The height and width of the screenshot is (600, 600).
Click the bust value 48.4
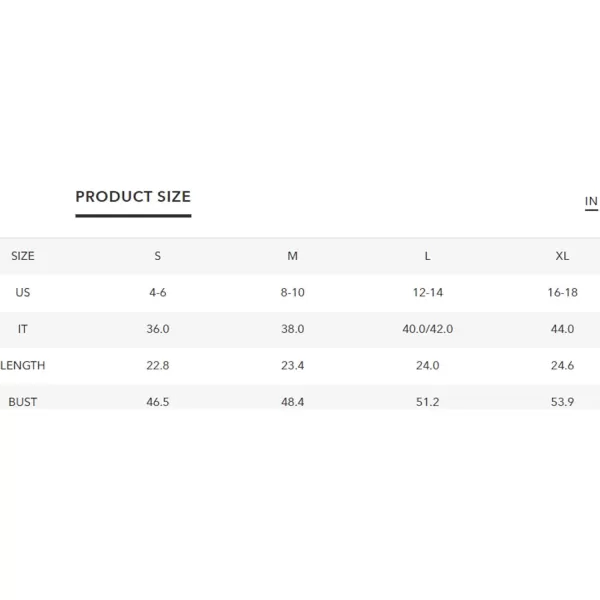click(293, 402)
